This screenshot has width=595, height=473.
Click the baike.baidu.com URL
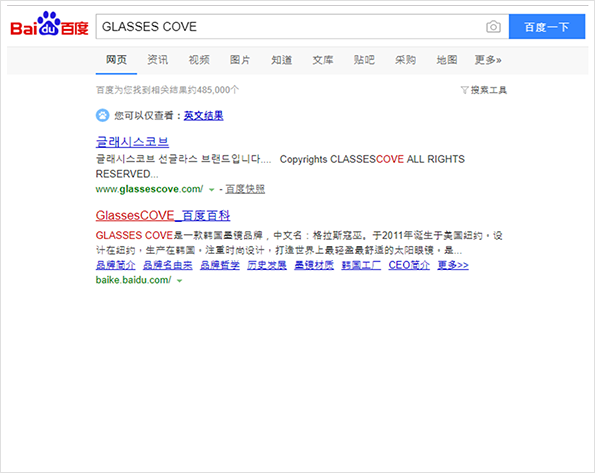pos(133,280)
